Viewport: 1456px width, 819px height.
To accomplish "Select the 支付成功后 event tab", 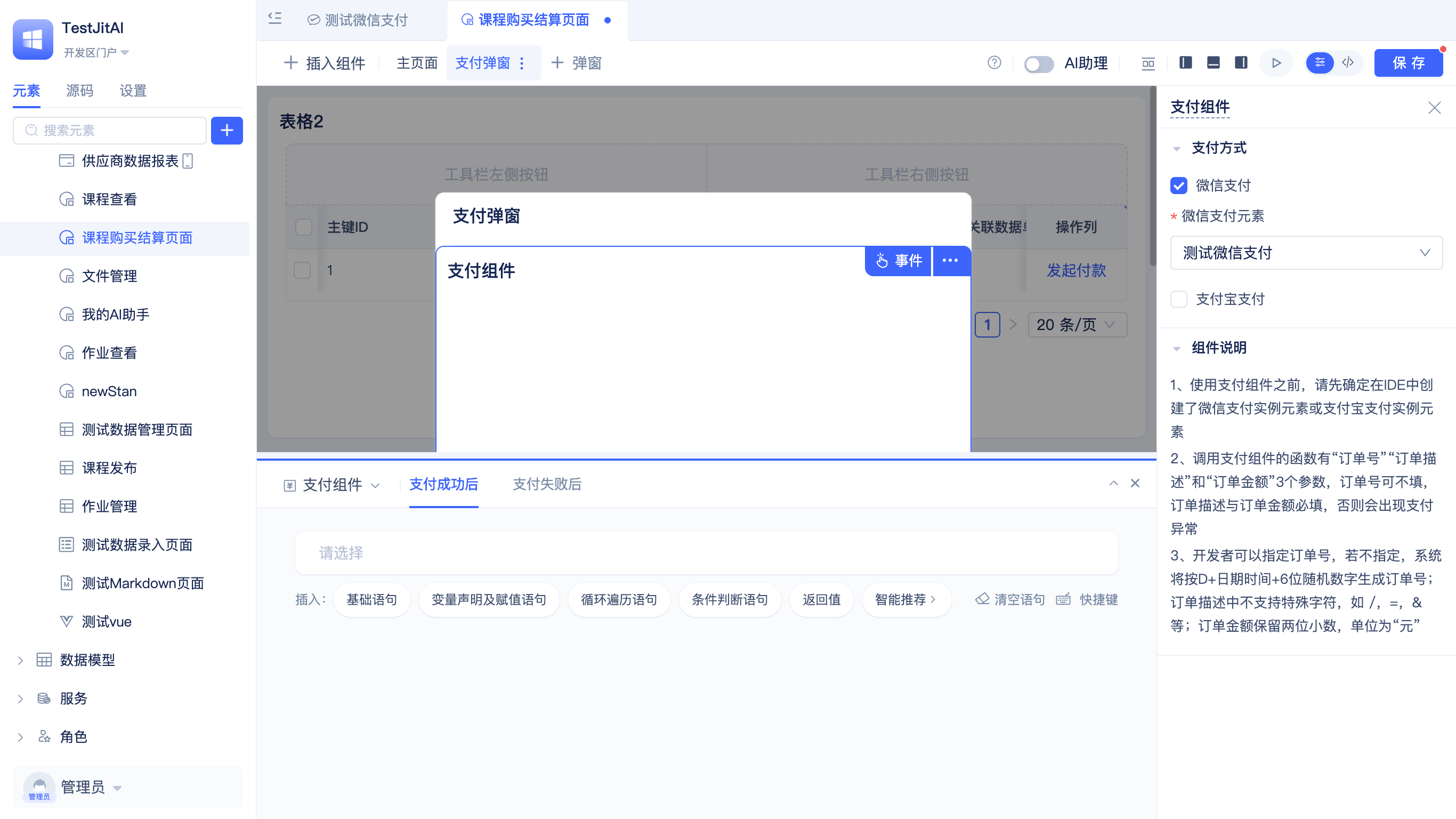I will tap(444, 484).
